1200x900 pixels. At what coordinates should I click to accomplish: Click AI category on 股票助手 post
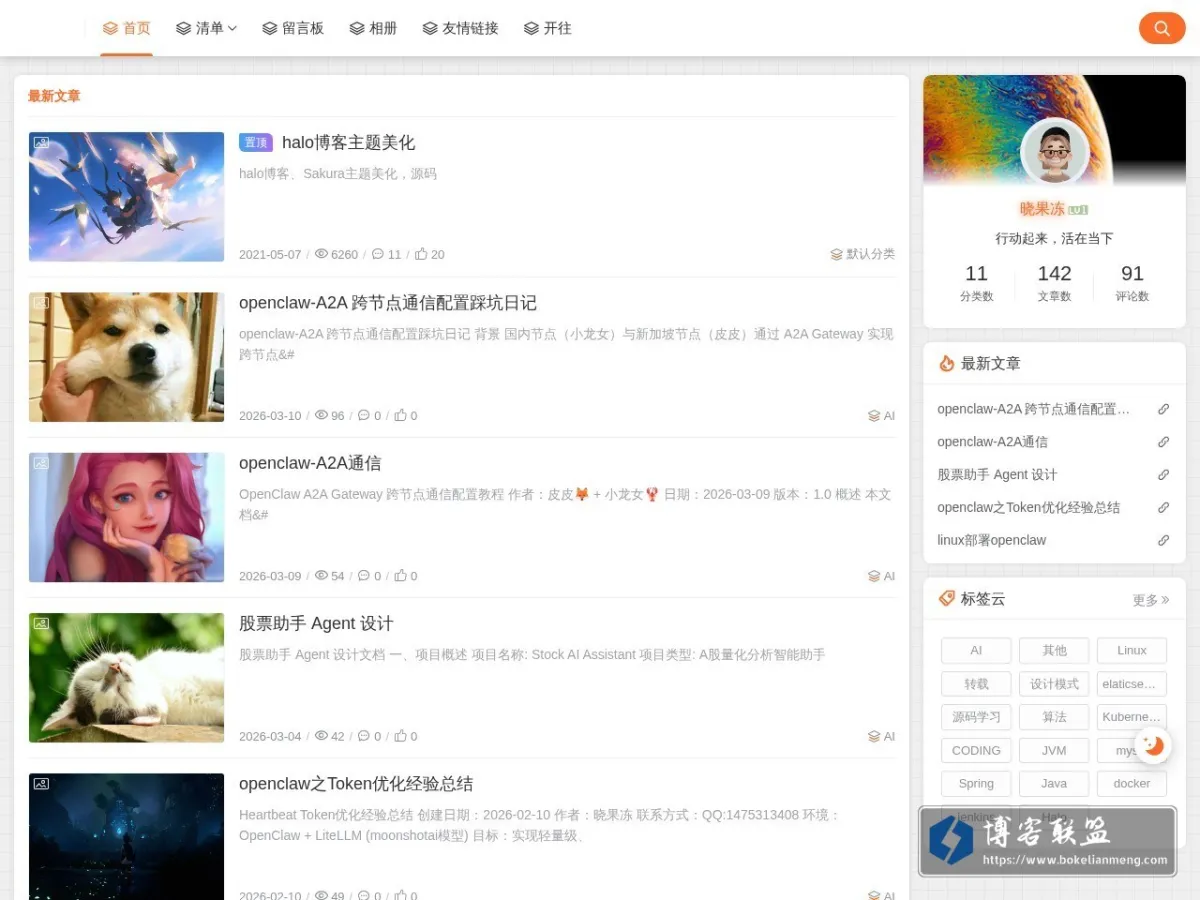point(881,736)
